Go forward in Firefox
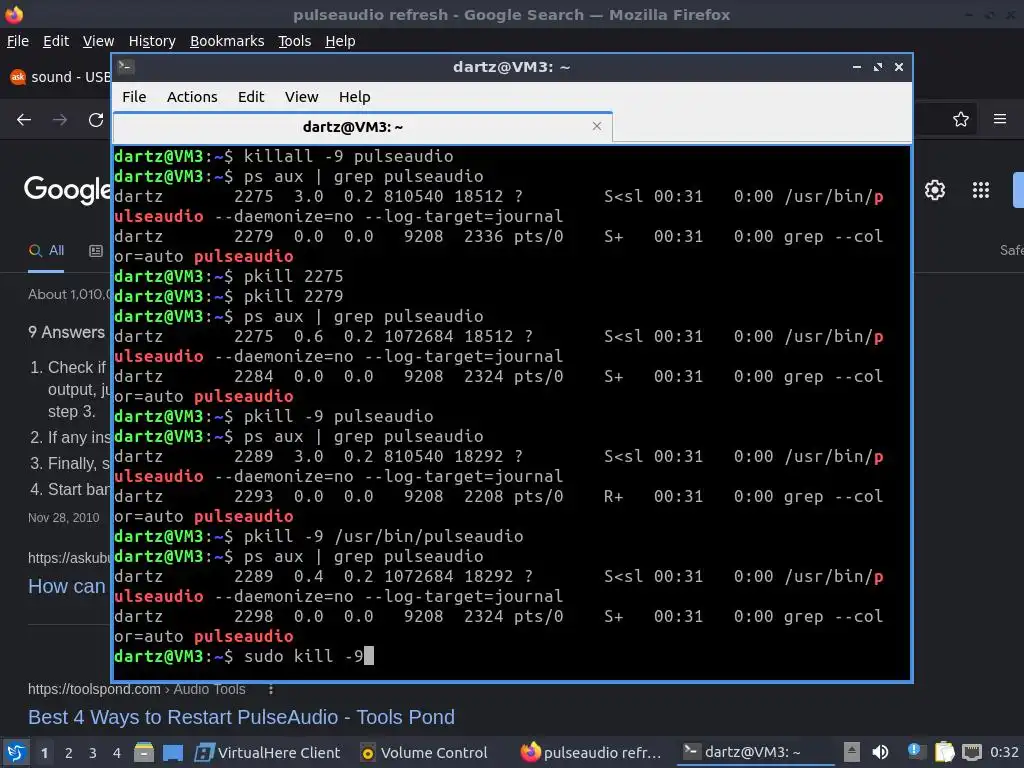 tap(60, 120)
